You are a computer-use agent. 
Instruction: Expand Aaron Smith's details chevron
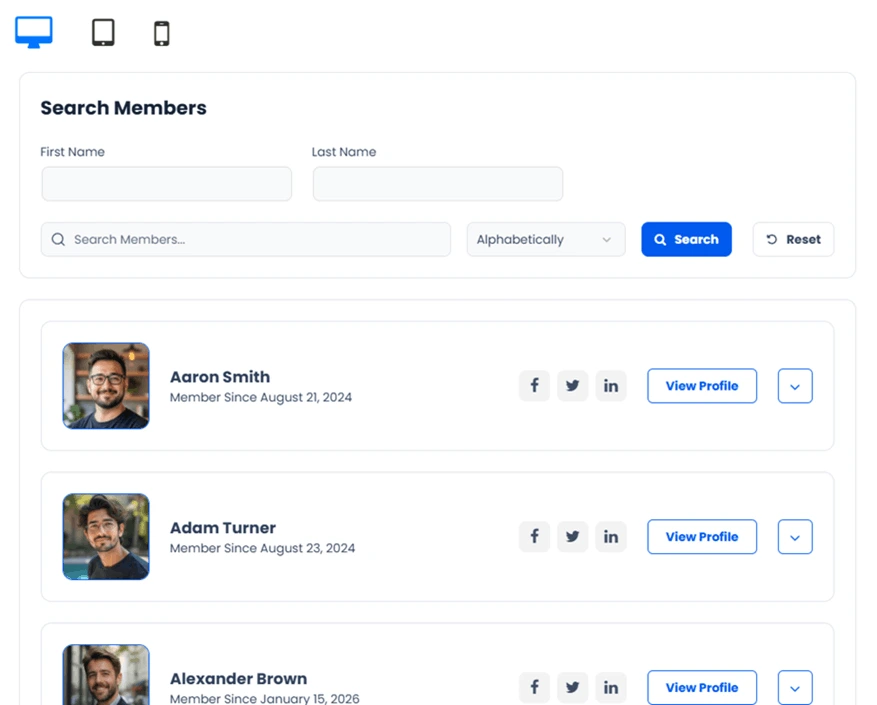(795, 386)
